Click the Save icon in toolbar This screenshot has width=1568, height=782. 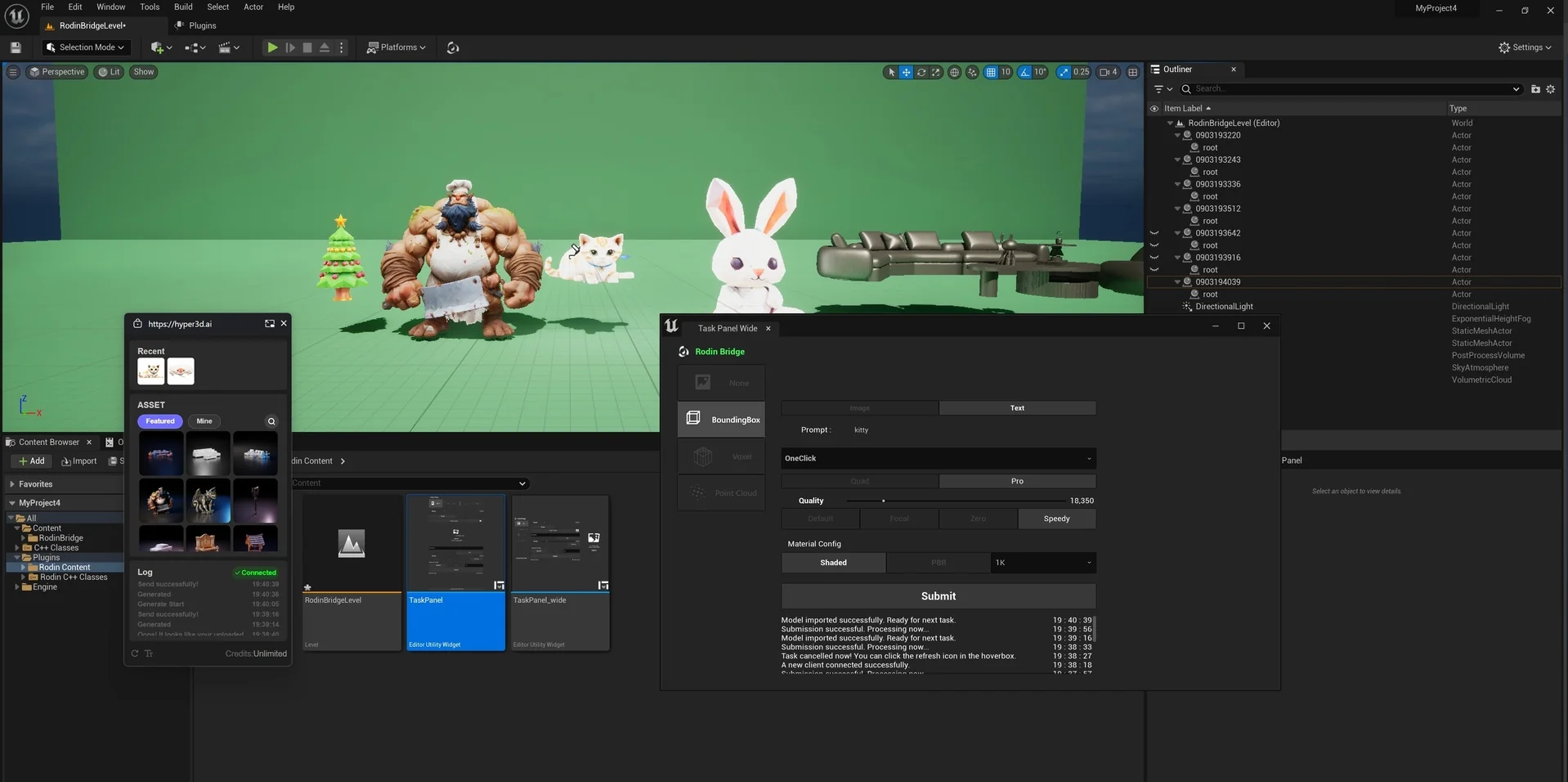pyautogui.click(x=16, y=47)
